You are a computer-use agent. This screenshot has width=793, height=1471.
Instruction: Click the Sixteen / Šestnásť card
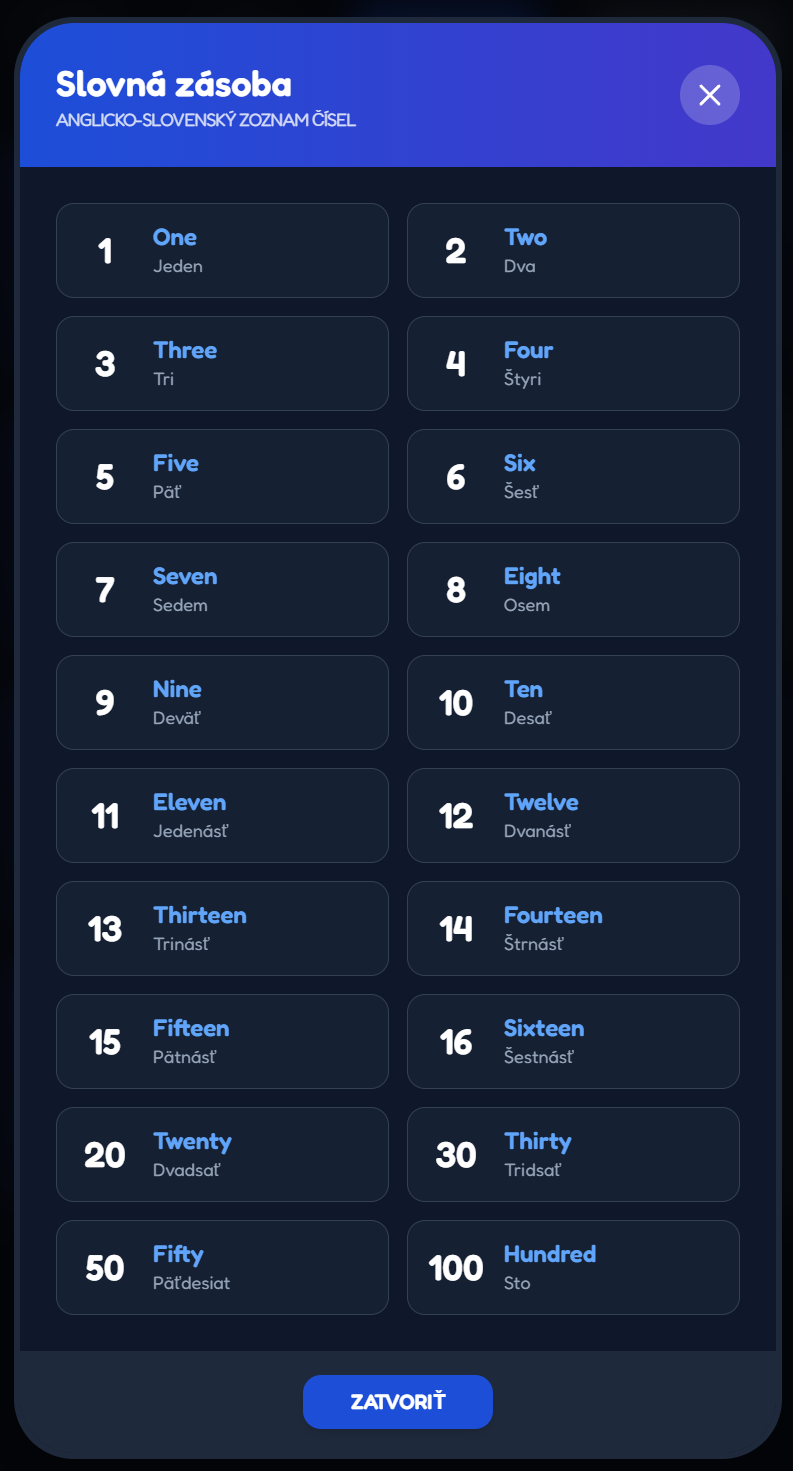click(x=573, y=1042)
